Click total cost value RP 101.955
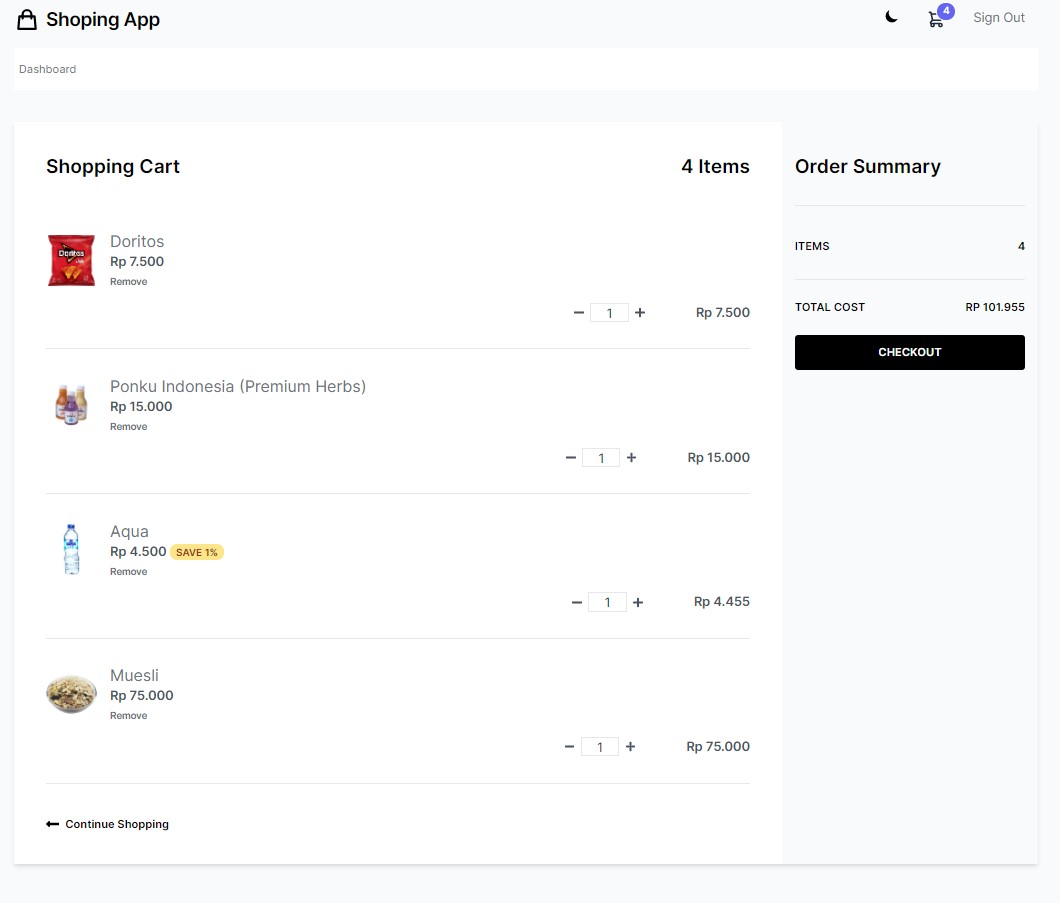The width and height of the screenshot is (1060, 903). pyautogui.click(x=994, y=307)
